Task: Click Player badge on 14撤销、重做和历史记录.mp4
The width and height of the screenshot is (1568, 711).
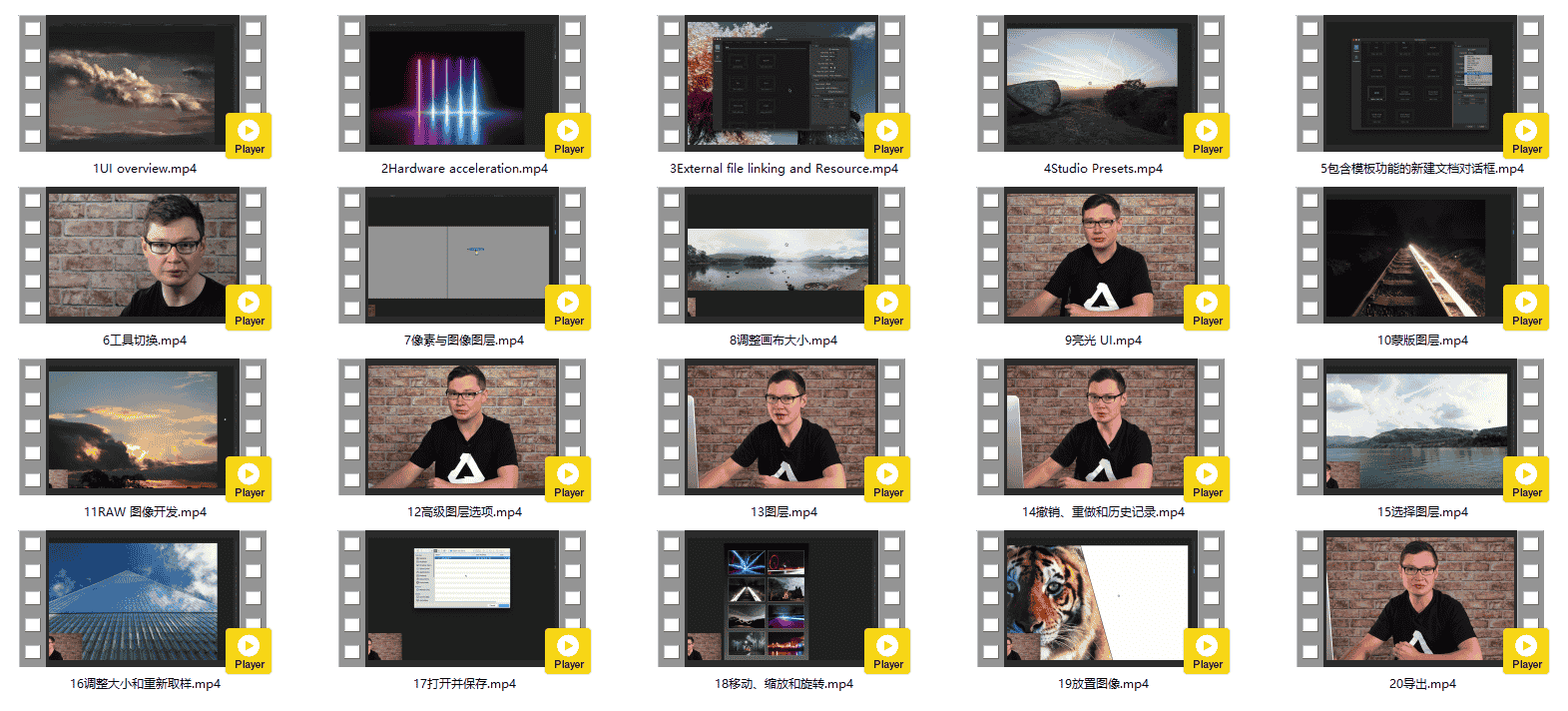Action: point(1207,479)
